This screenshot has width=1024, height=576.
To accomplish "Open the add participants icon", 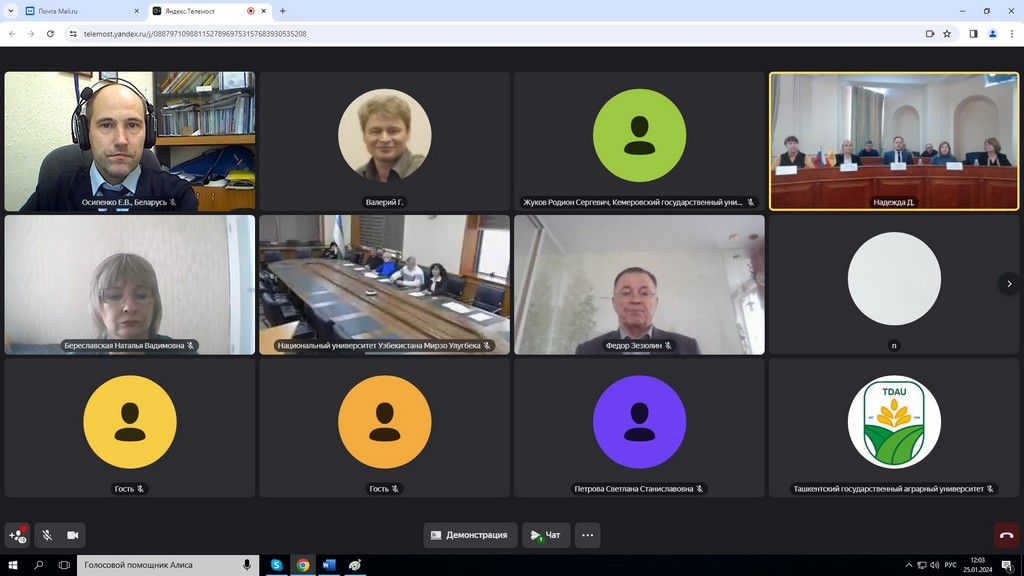I will coord(17,535).
